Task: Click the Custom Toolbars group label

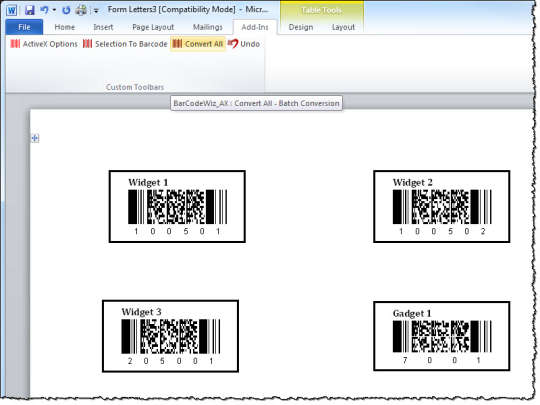Action: pos(135,87)
